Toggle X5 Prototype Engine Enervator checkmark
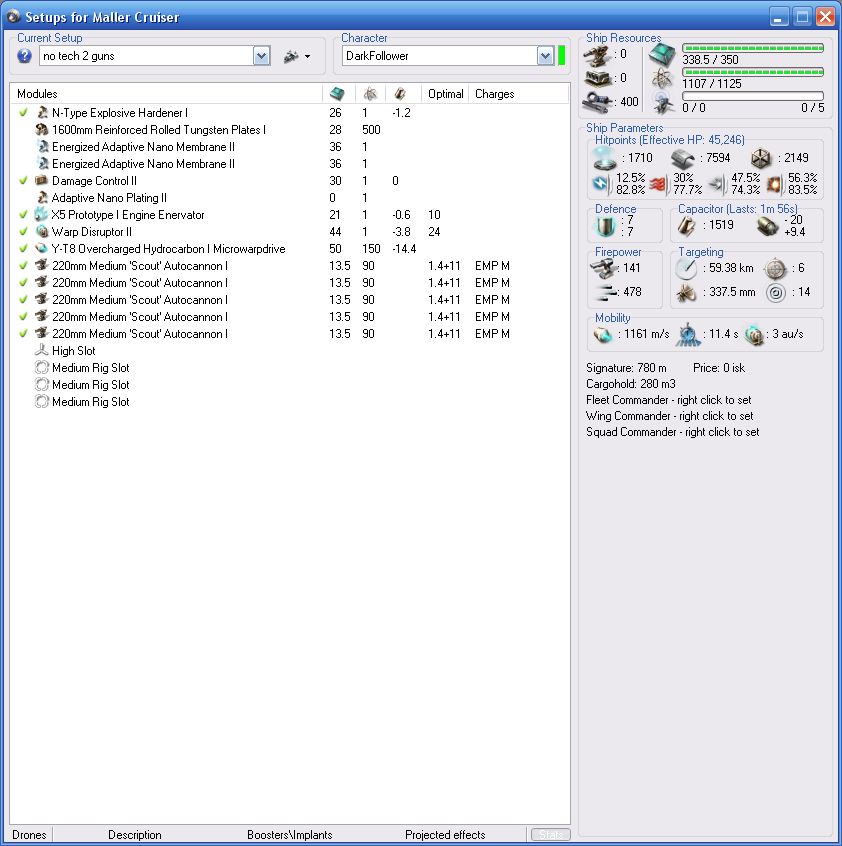 pyautogui.click(x=23, y=215)
